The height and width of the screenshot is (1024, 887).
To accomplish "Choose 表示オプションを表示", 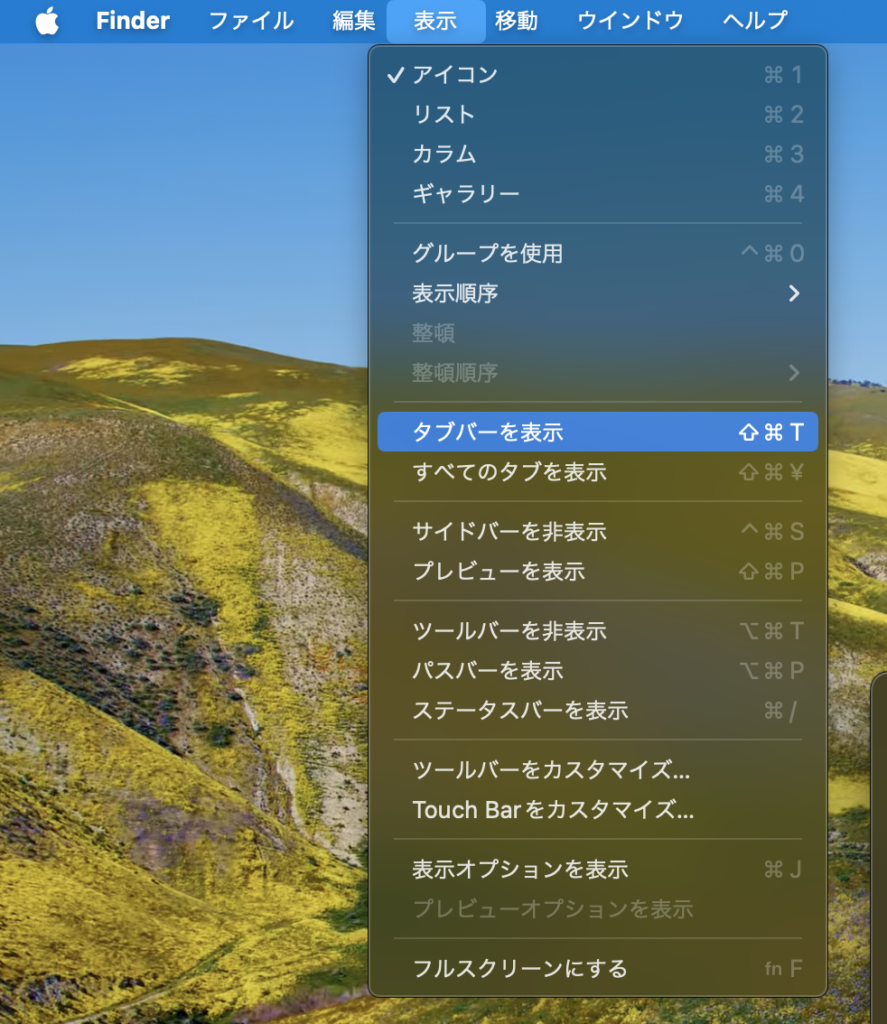I will pyautogui.click(x=598, y=869).
